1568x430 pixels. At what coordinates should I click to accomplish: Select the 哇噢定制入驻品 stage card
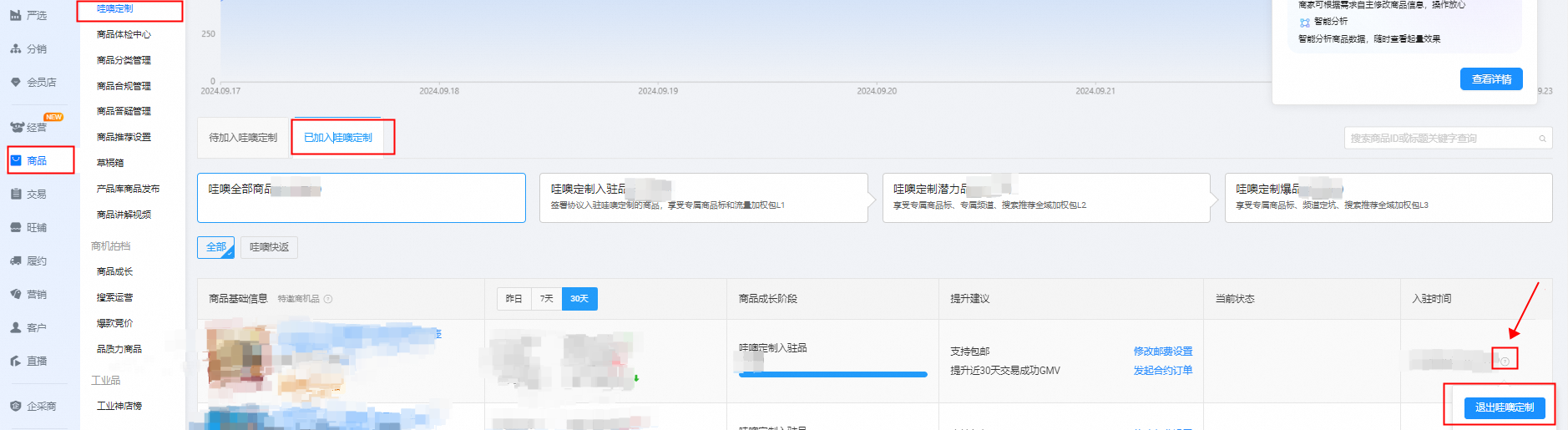click(703, 198)
